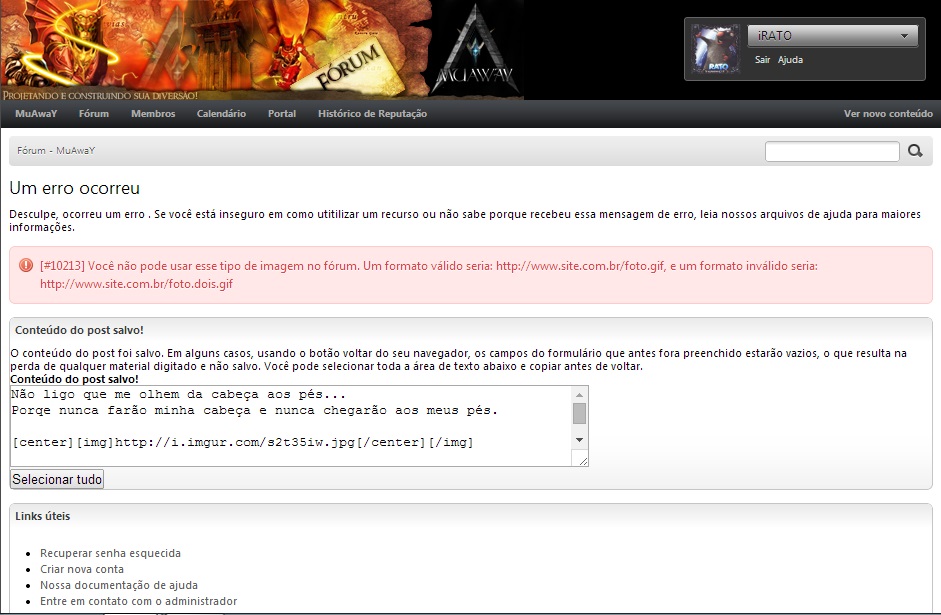Click the Sair logout link
941x615 pixels.
point(762,60)
